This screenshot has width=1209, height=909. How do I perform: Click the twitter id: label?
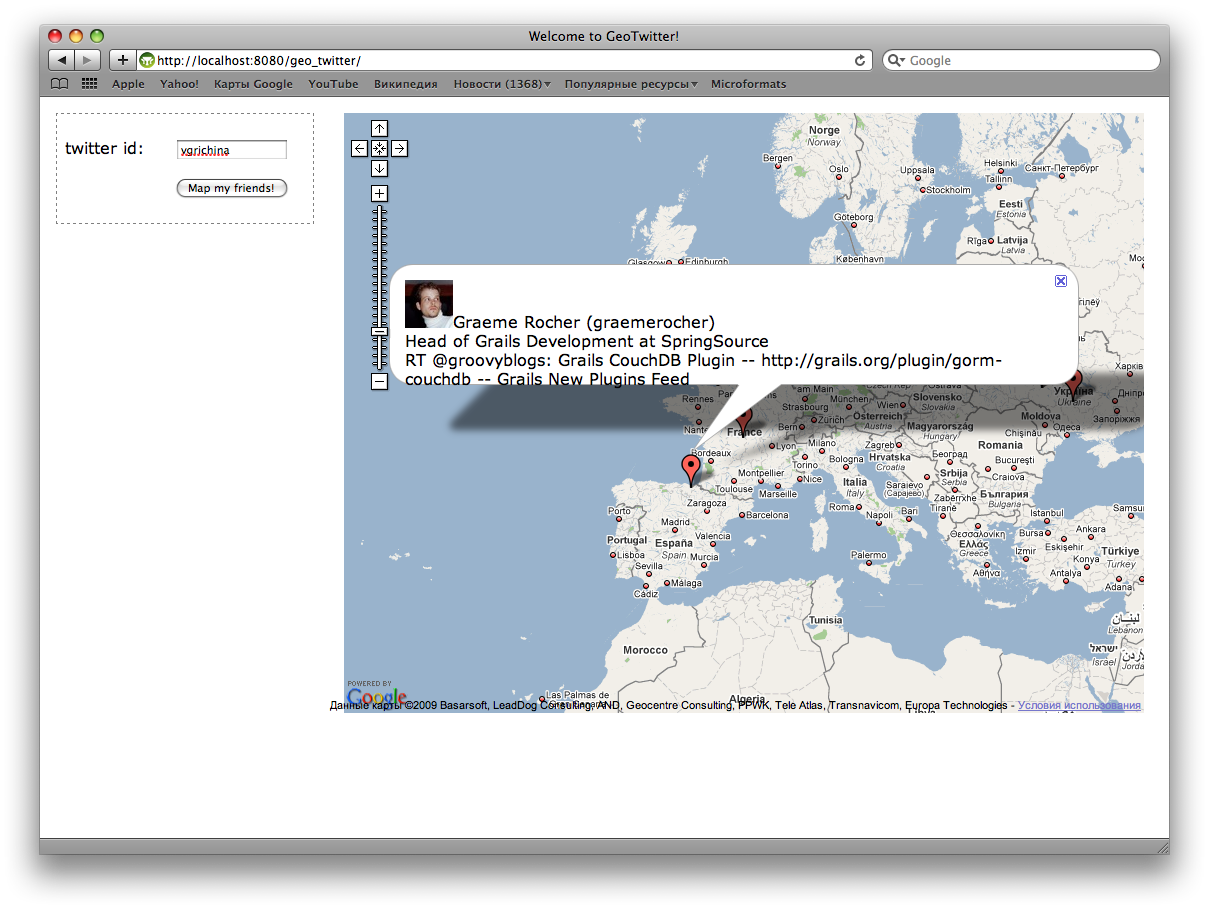pyautogui.click(x=105, y=149)
